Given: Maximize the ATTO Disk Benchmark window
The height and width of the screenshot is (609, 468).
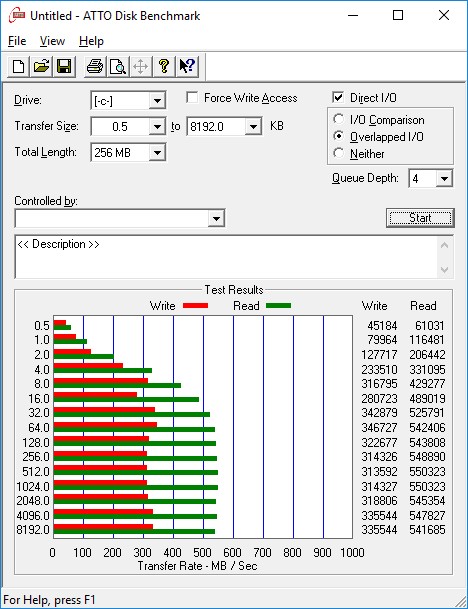Looking at the screenshot, I should pyautogui.click(x=398, y=16).
